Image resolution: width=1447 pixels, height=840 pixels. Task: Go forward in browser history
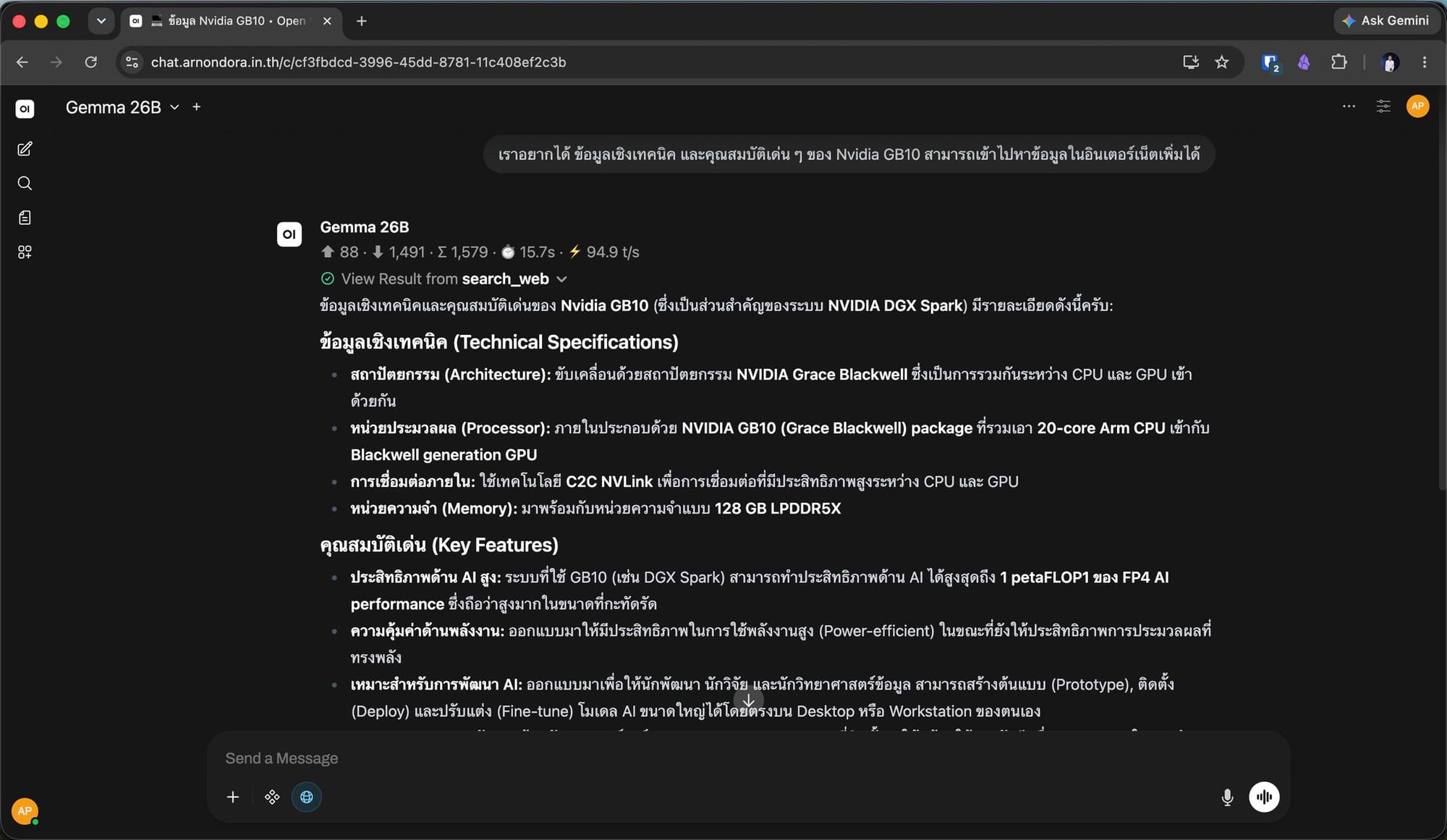pos(56,62)
